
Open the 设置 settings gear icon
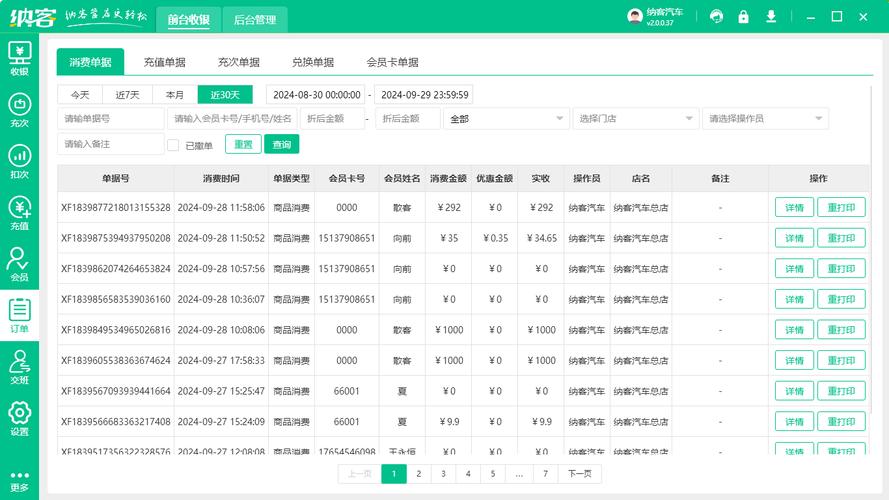19,419
